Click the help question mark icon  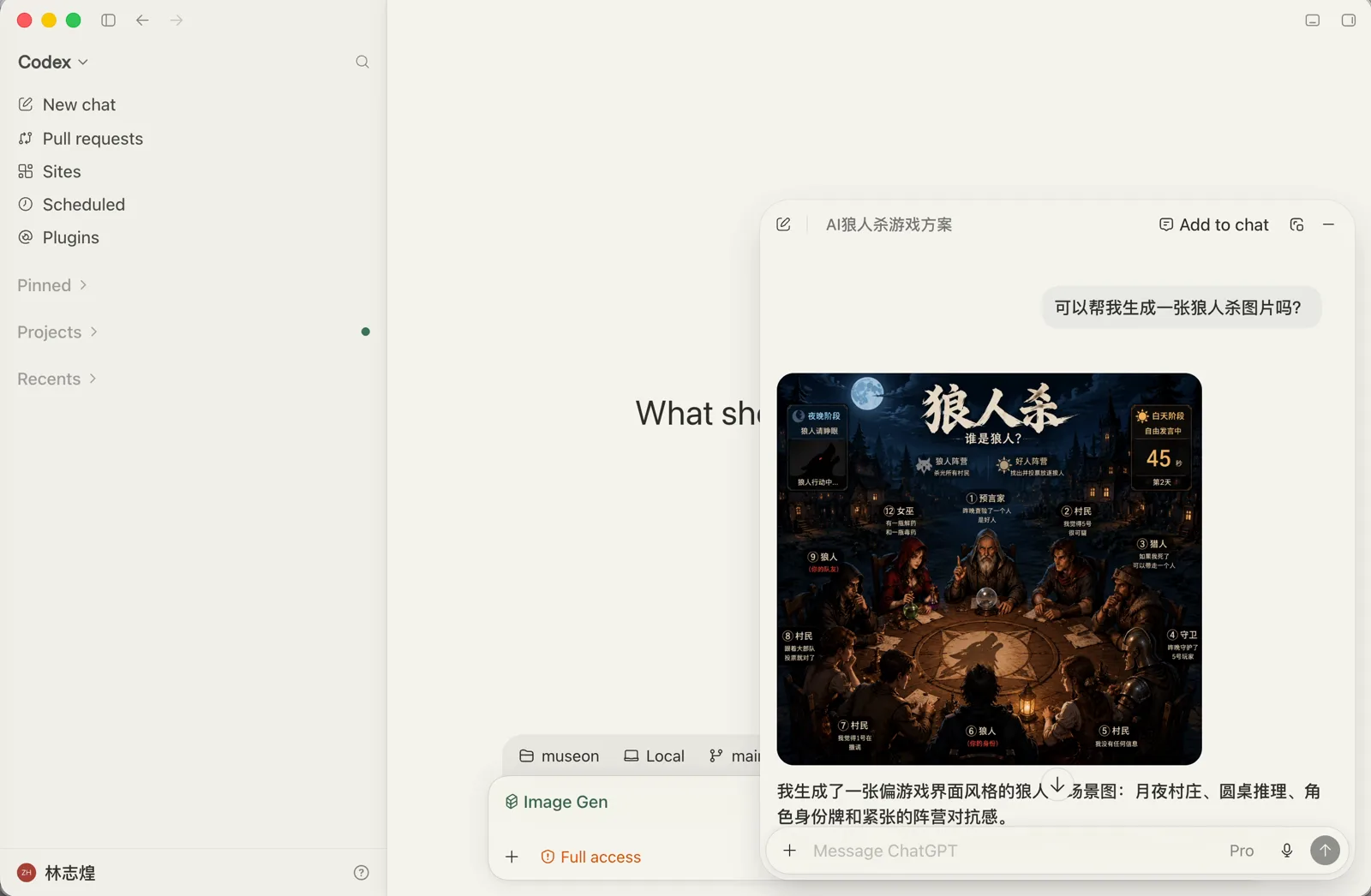tap(362, 873)
